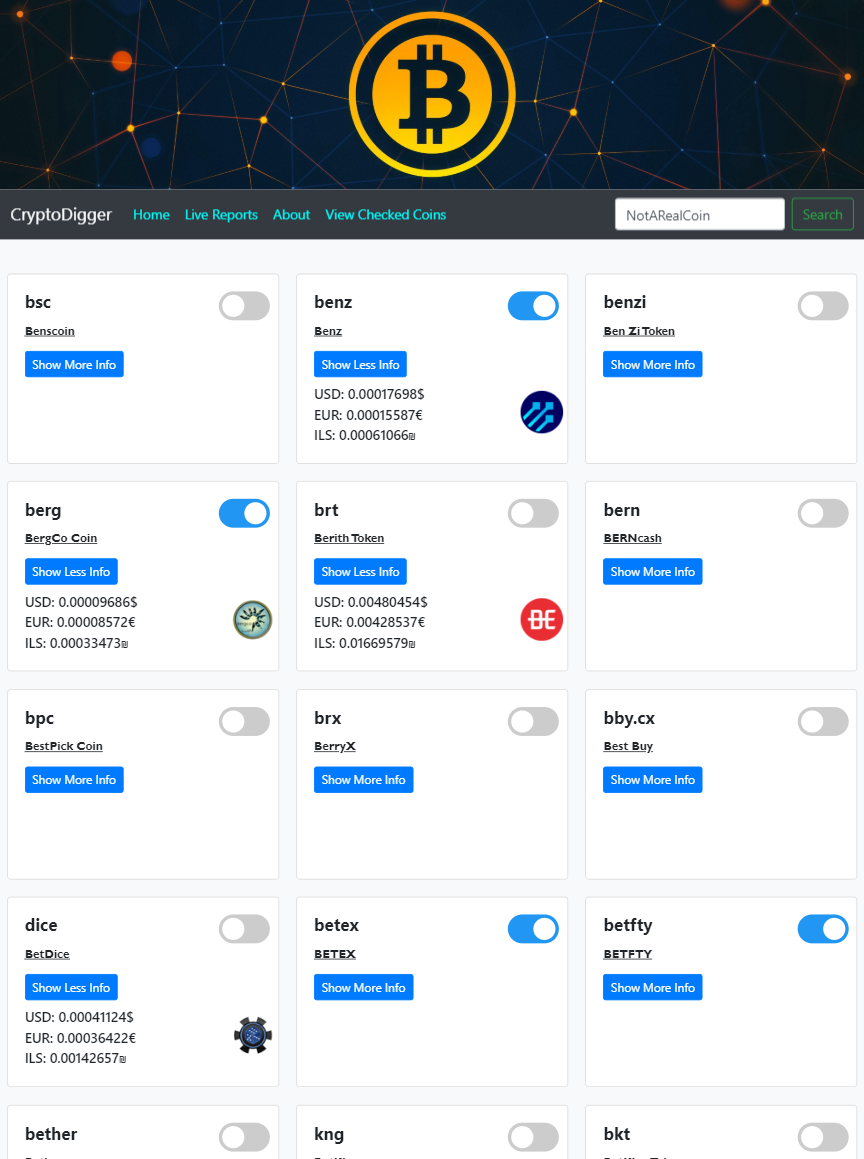864x1159 pixels.
Task: Open the BerryX name link
Action: (335, 746)
